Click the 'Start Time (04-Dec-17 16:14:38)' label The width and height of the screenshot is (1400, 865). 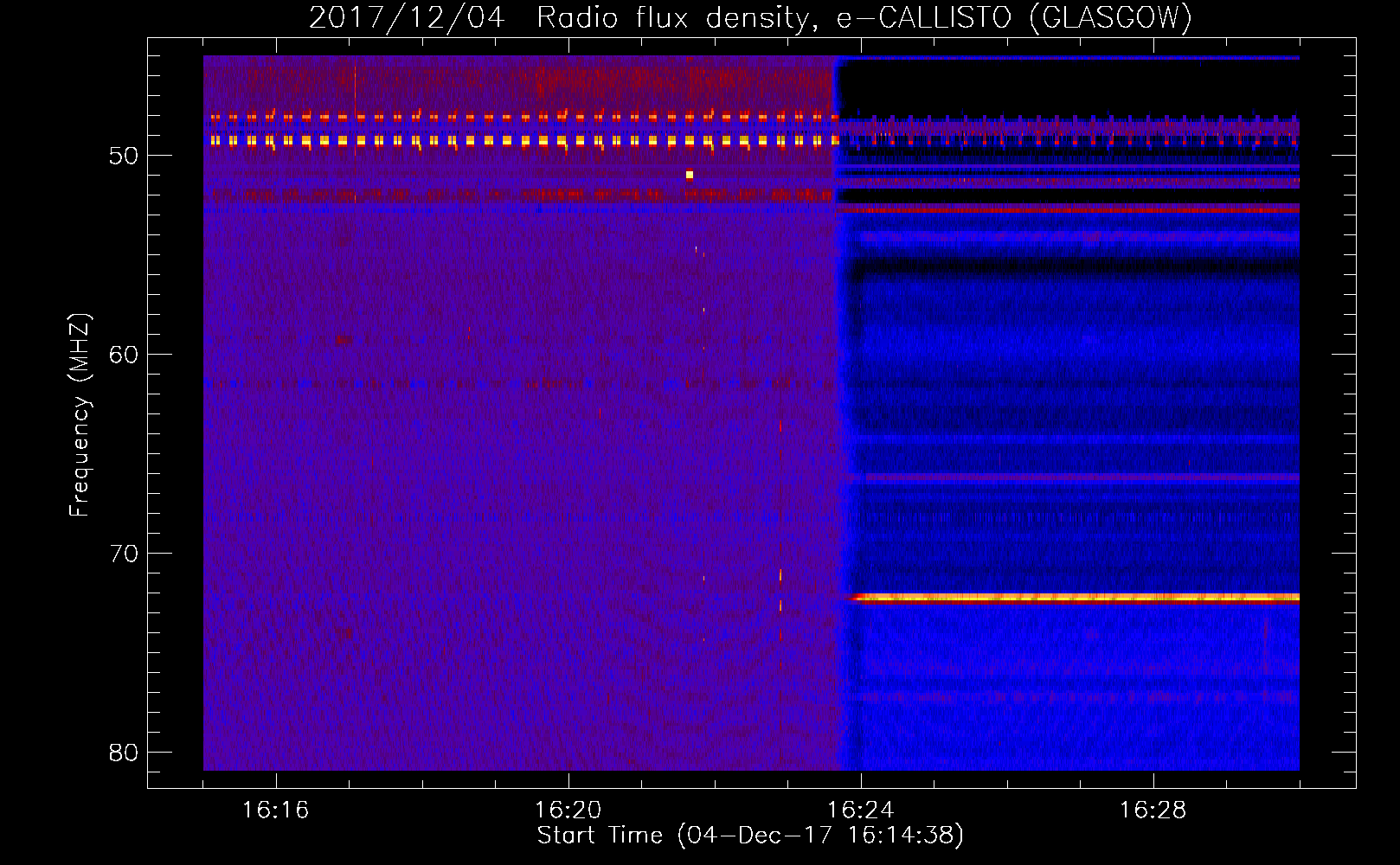click(x=750, y=836)
